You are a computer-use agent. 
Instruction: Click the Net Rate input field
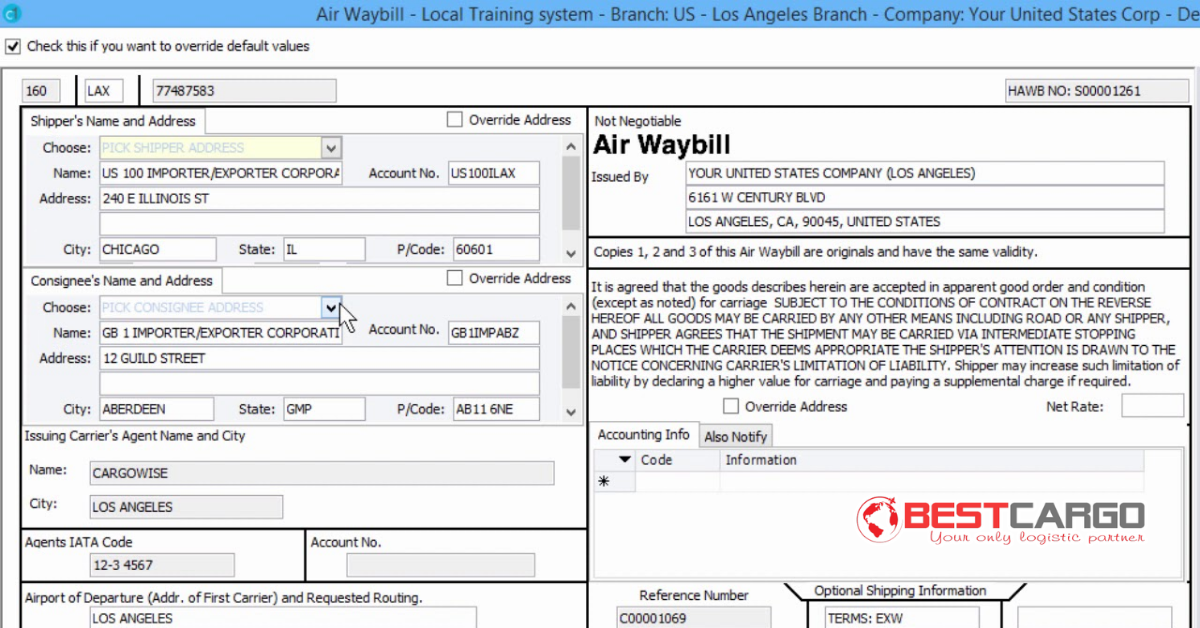1152,406
